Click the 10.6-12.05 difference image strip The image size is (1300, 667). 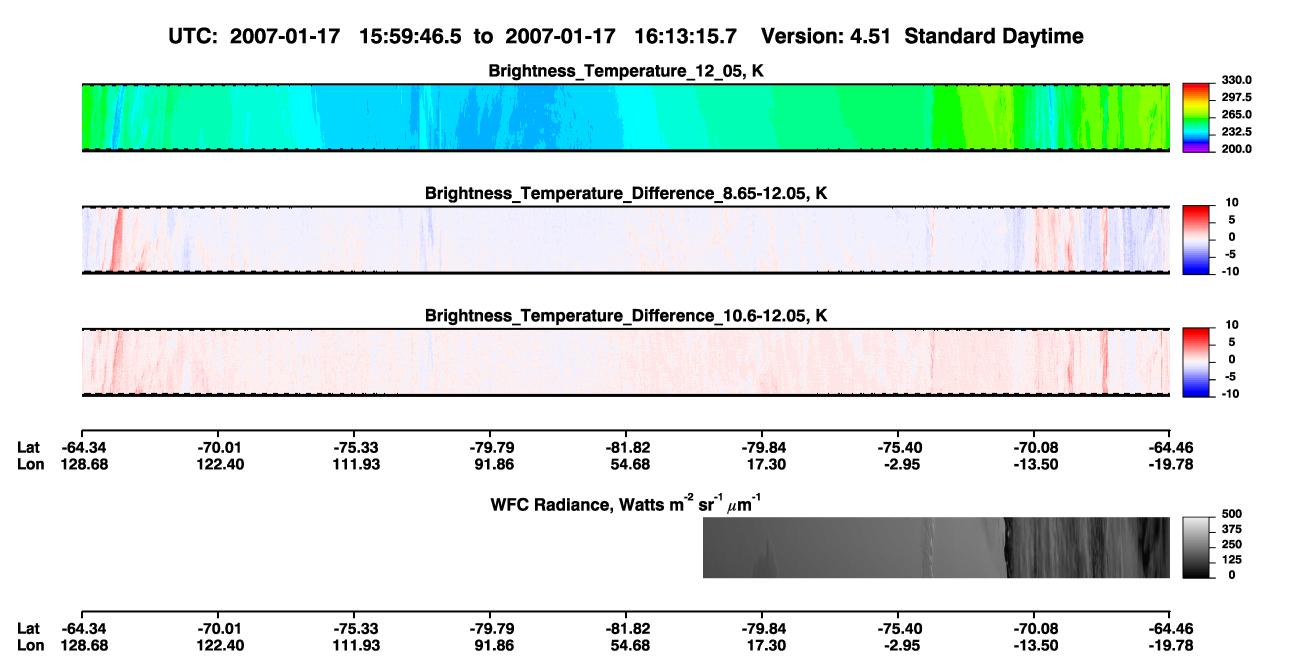pyautogui.click(x=625, y=362)
